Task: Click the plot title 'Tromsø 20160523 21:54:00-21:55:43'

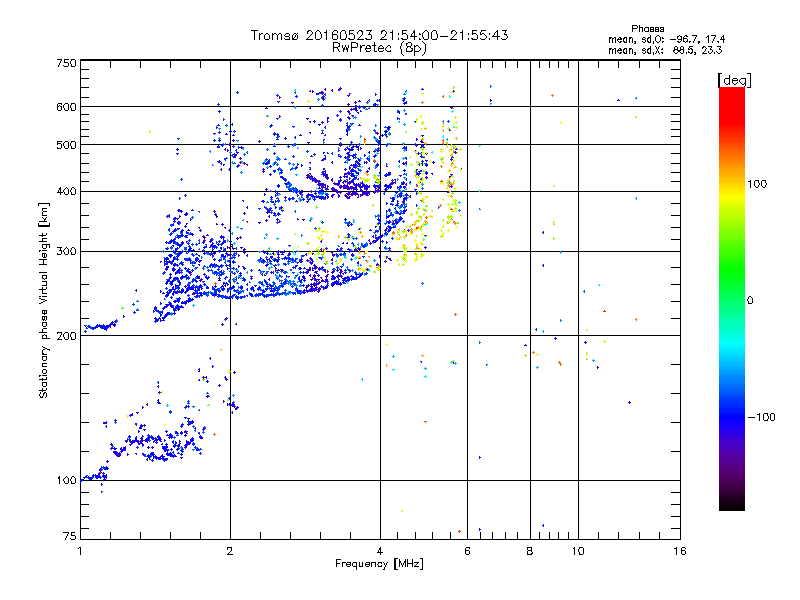Action: point(379,35)
